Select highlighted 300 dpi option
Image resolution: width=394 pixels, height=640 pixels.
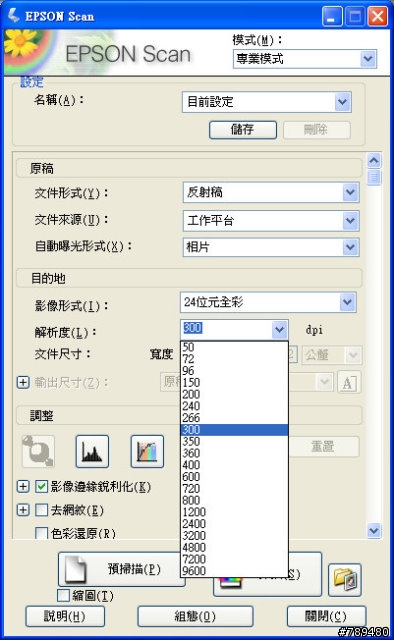(234, 430)
